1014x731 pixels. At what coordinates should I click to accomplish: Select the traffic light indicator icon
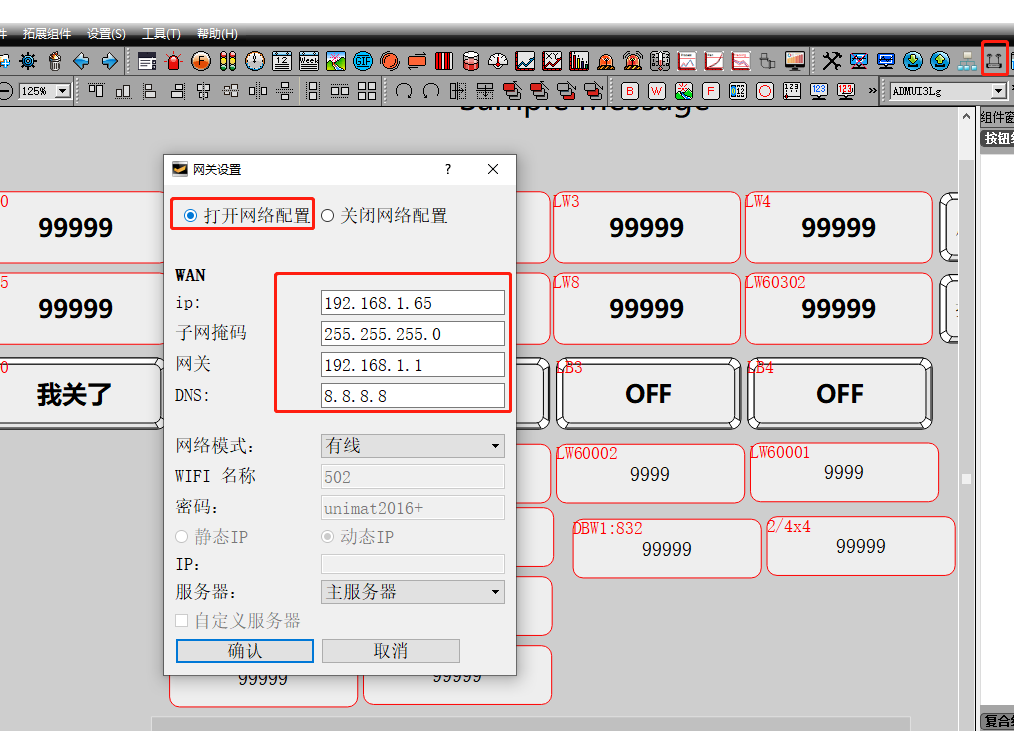coord(227,61)
